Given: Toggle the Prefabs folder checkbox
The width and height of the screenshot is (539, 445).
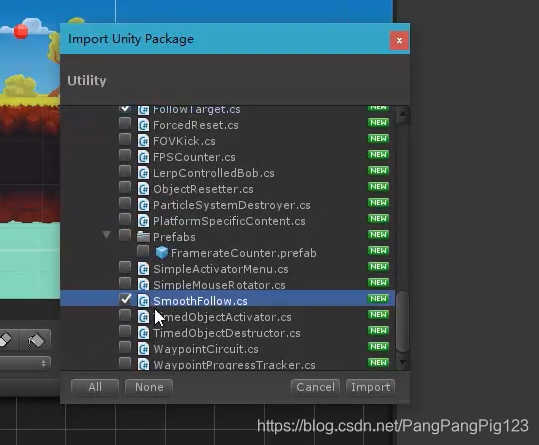Looking at the screenshot, I should click(x=125, y=235).
